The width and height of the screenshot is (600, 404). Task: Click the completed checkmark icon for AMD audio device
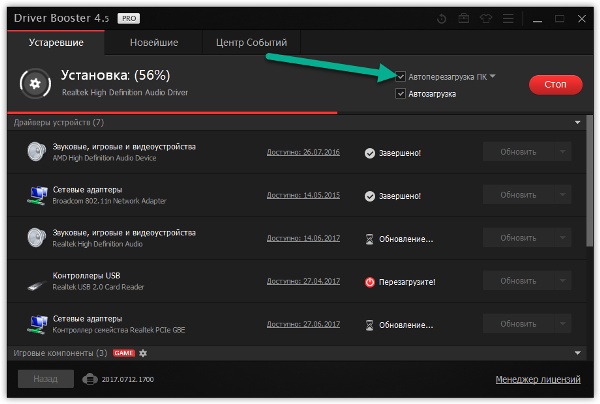coord(370,153)
